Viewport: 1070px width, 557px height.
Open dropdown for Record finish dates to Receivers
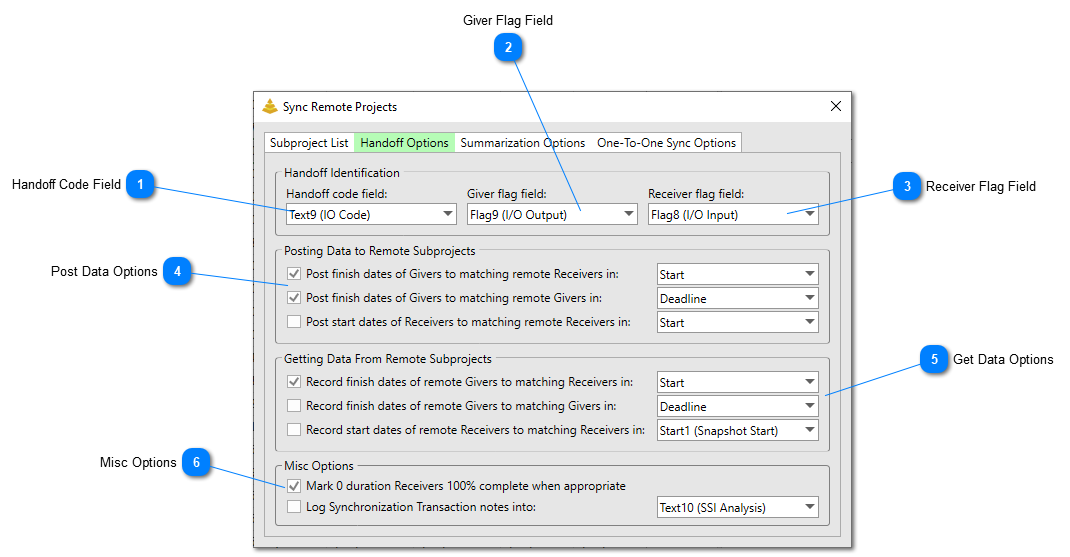[x=738, y=382]
